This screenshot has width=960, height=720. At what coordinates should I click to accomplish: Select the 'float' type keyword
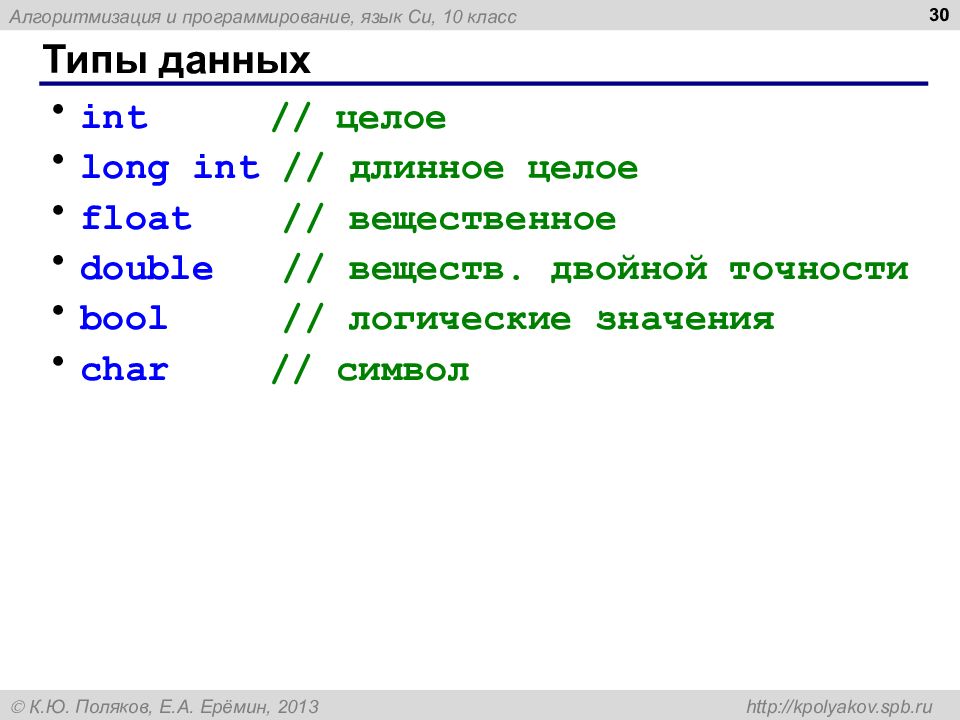[136, 218]
